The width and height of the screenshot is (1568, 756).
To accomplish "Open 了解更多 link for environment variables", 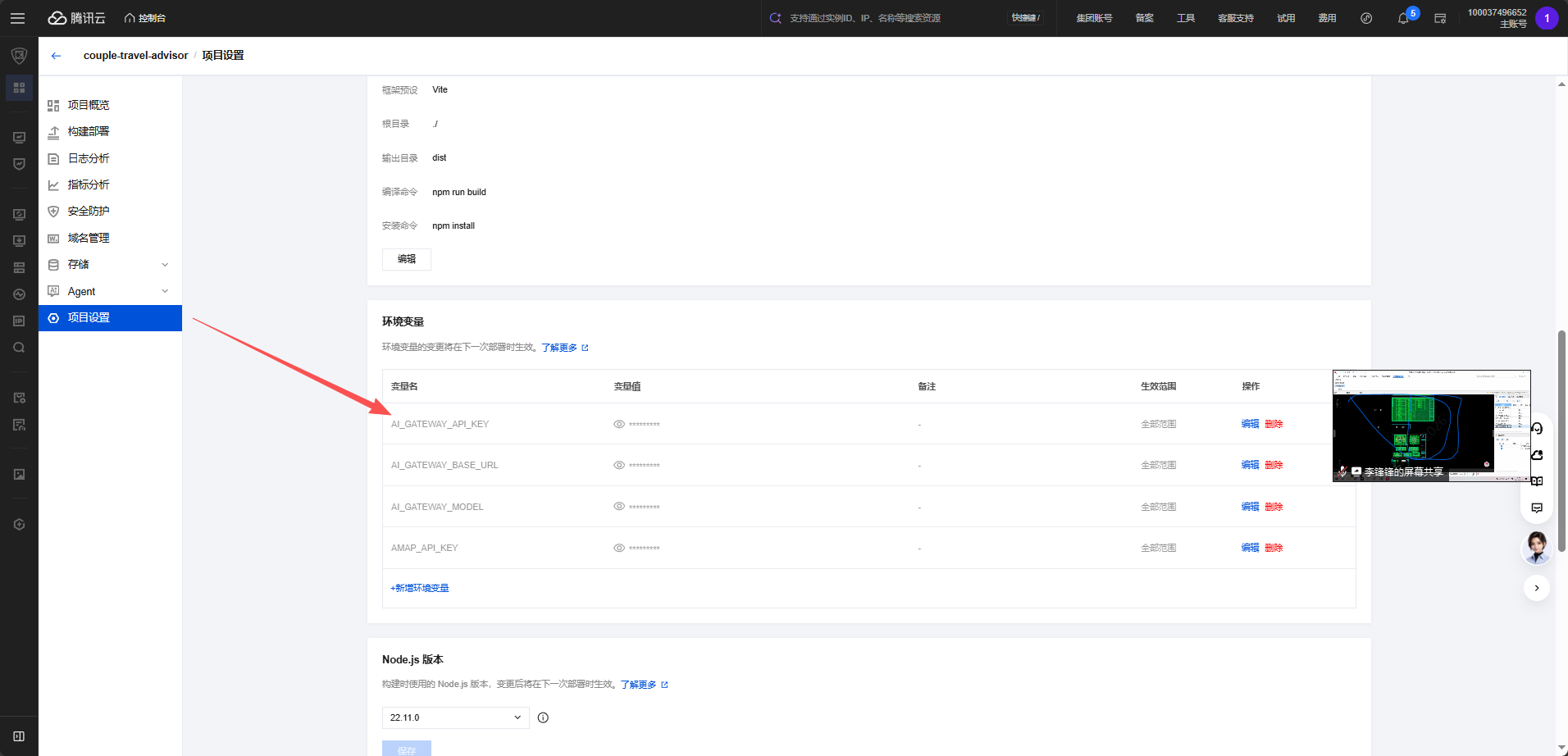I will pos(565,348).
